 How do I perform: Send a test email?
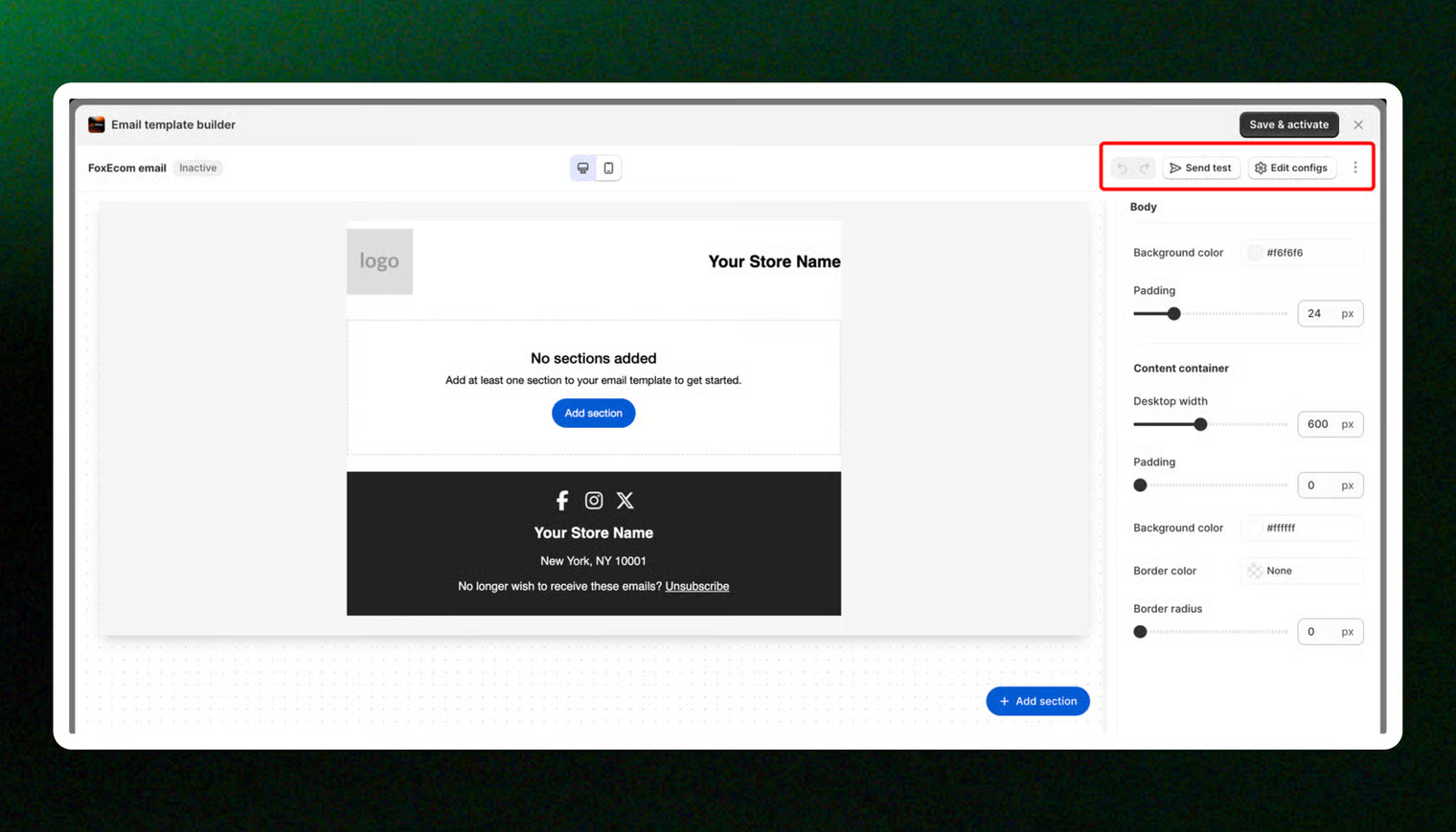pyautogui.click(x=1201, y=169)
